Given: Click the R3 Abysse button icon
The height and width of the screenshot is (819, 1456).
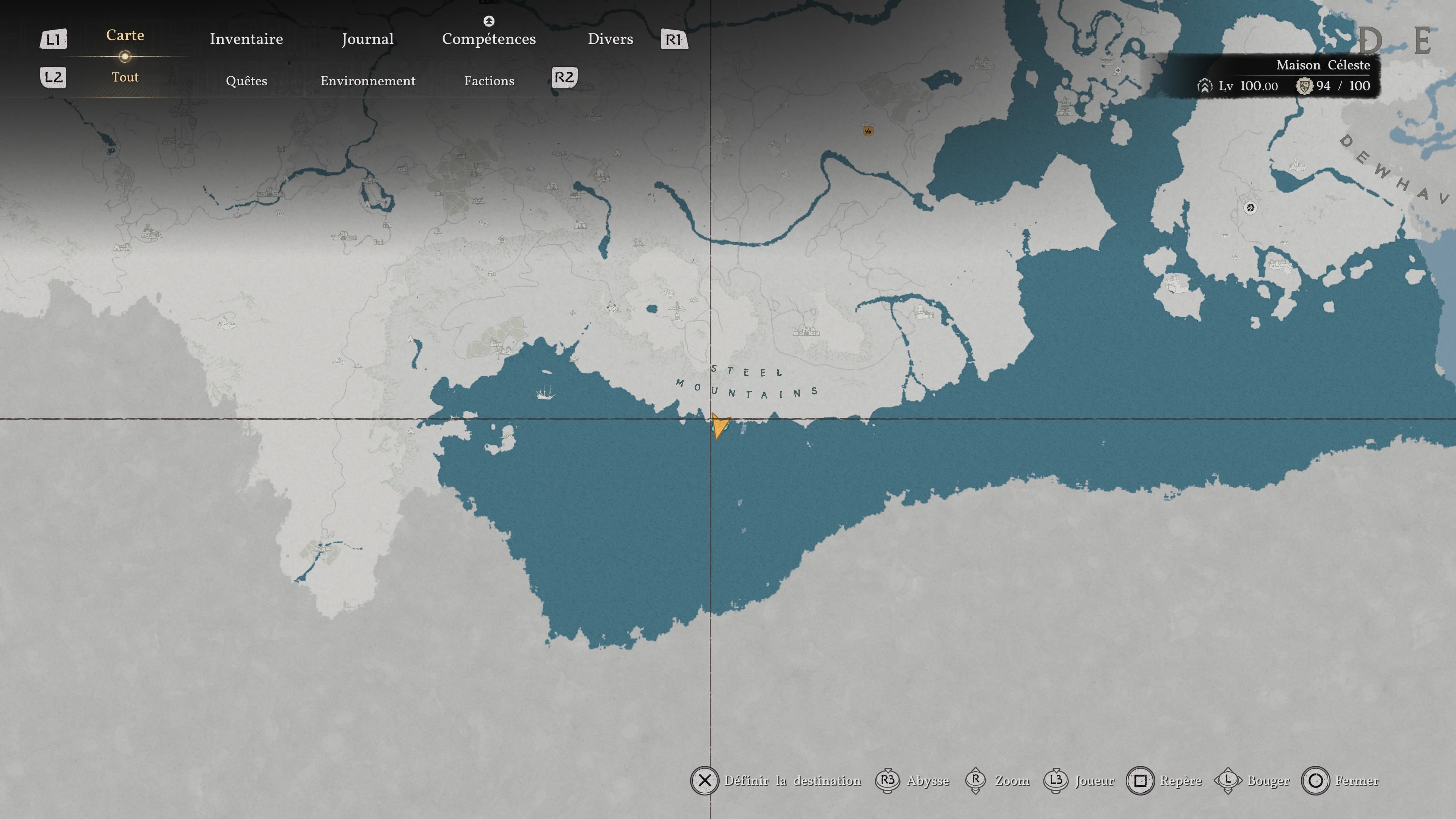Looking at the screenshot, I should pos(887,781).
